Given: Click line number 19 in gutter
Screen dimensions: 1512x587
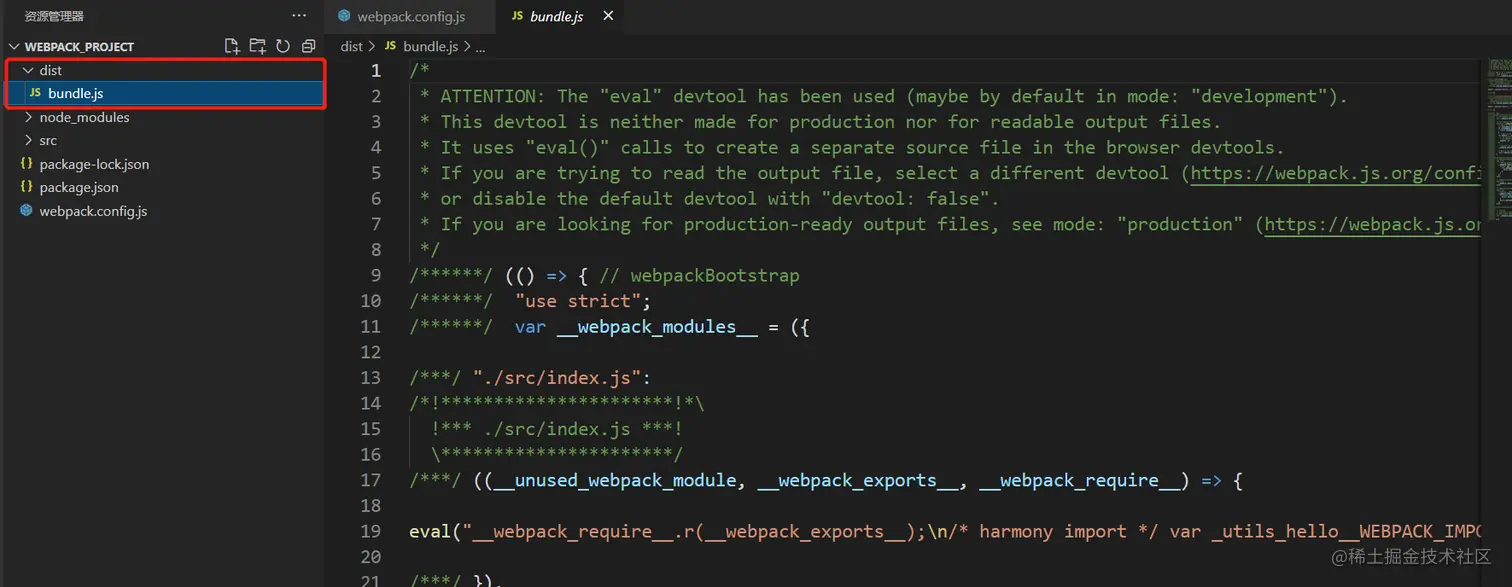Looking at the screenshot, I should (x=371, y=531).
